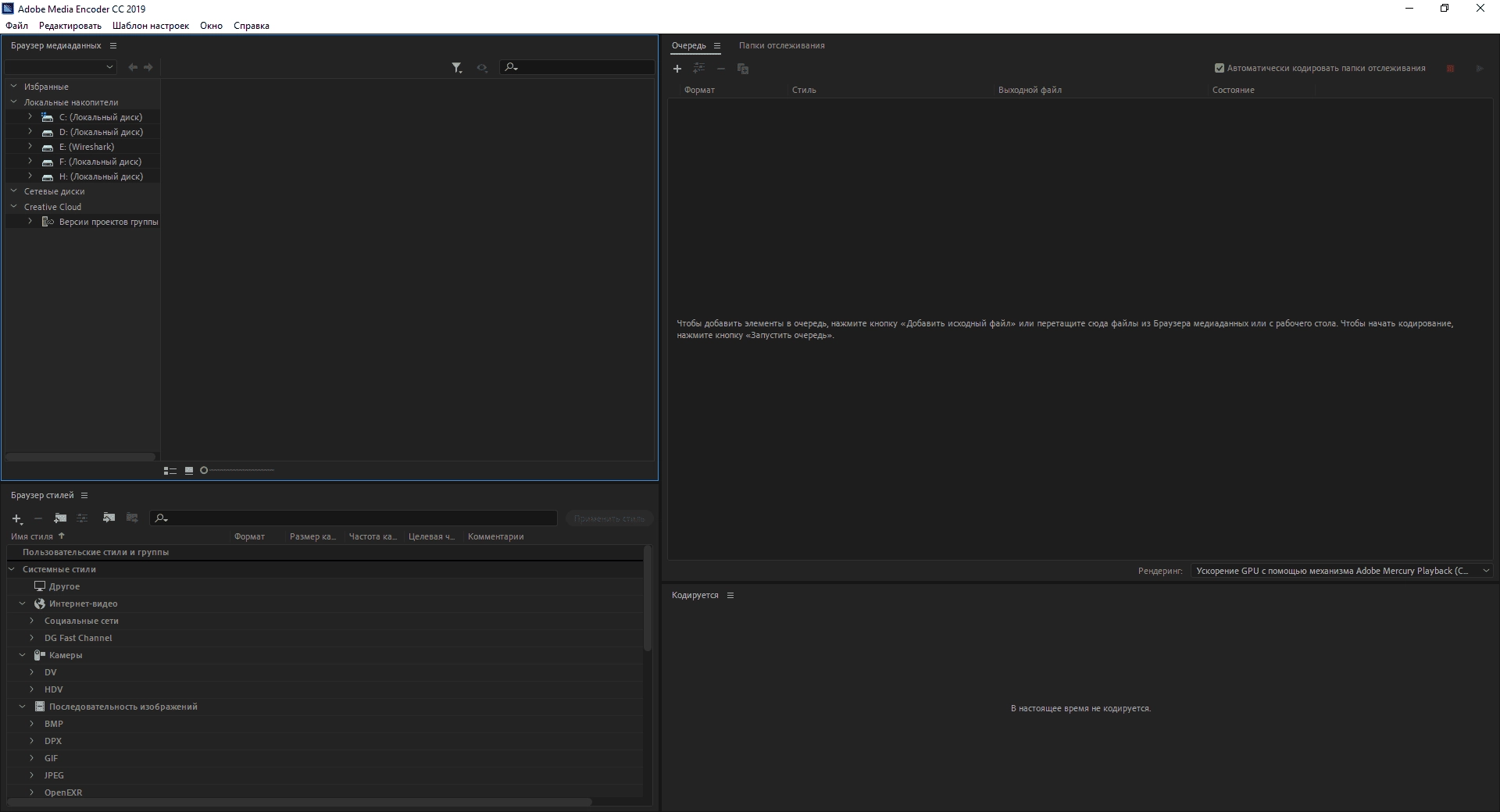Open the Справка menu

pos(252,26)
